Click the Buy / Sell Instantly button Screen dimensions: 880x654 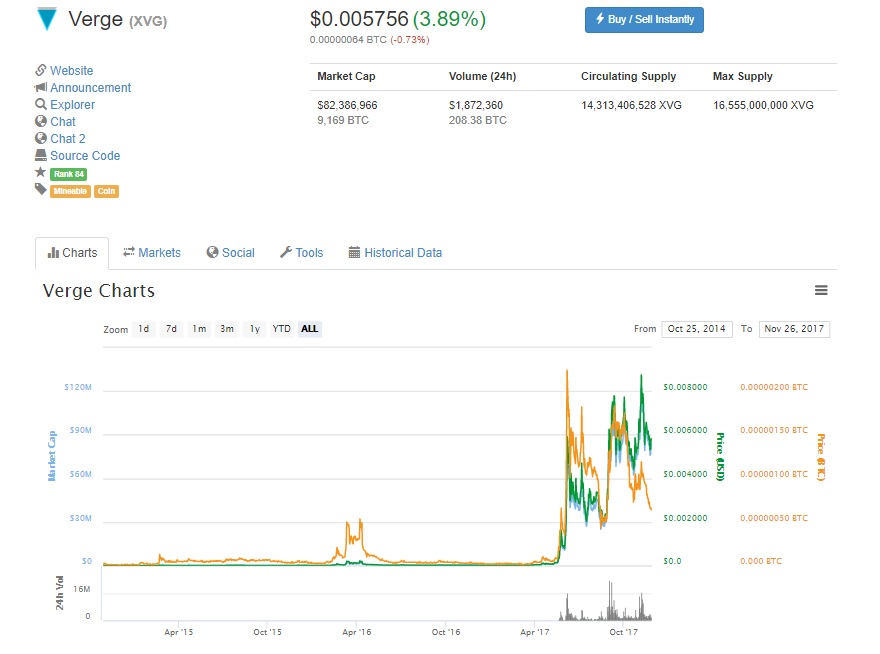pyautogui.click(x=644, y=20)
